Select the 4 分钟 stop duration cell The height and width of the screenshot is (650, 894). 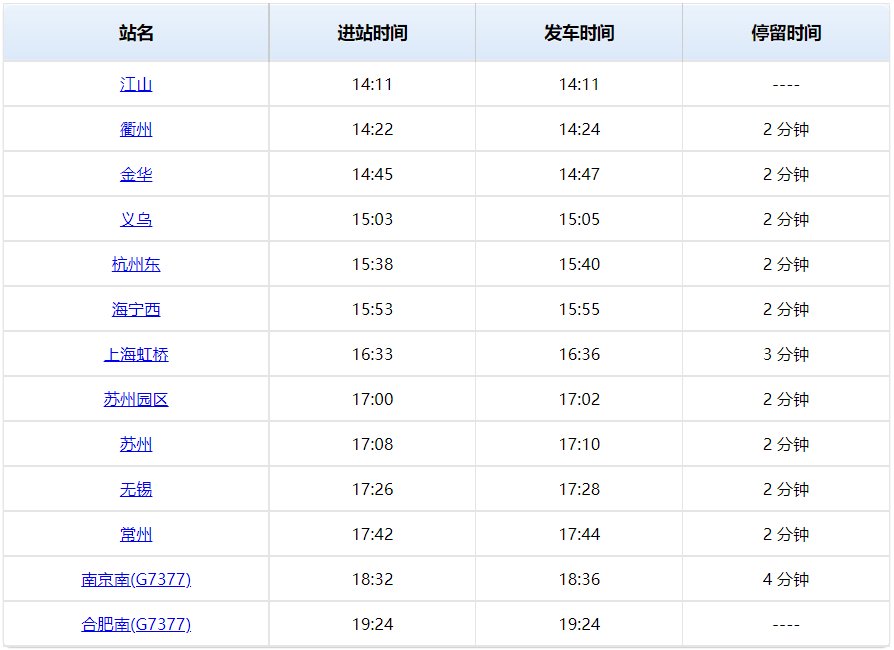coord(786,580)
